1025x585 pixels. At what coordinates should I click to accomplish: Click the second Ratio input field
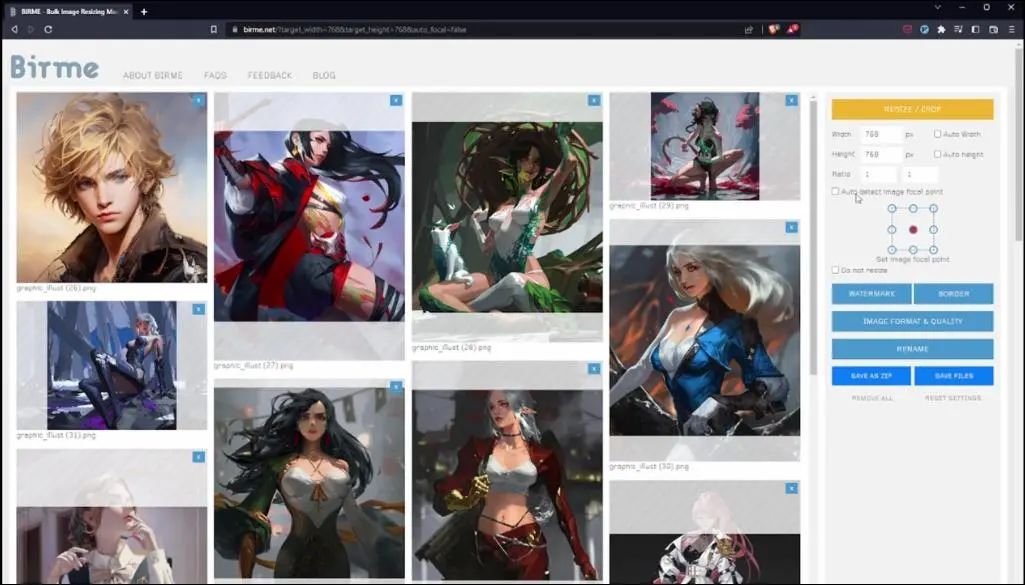(x=920, y=175)
